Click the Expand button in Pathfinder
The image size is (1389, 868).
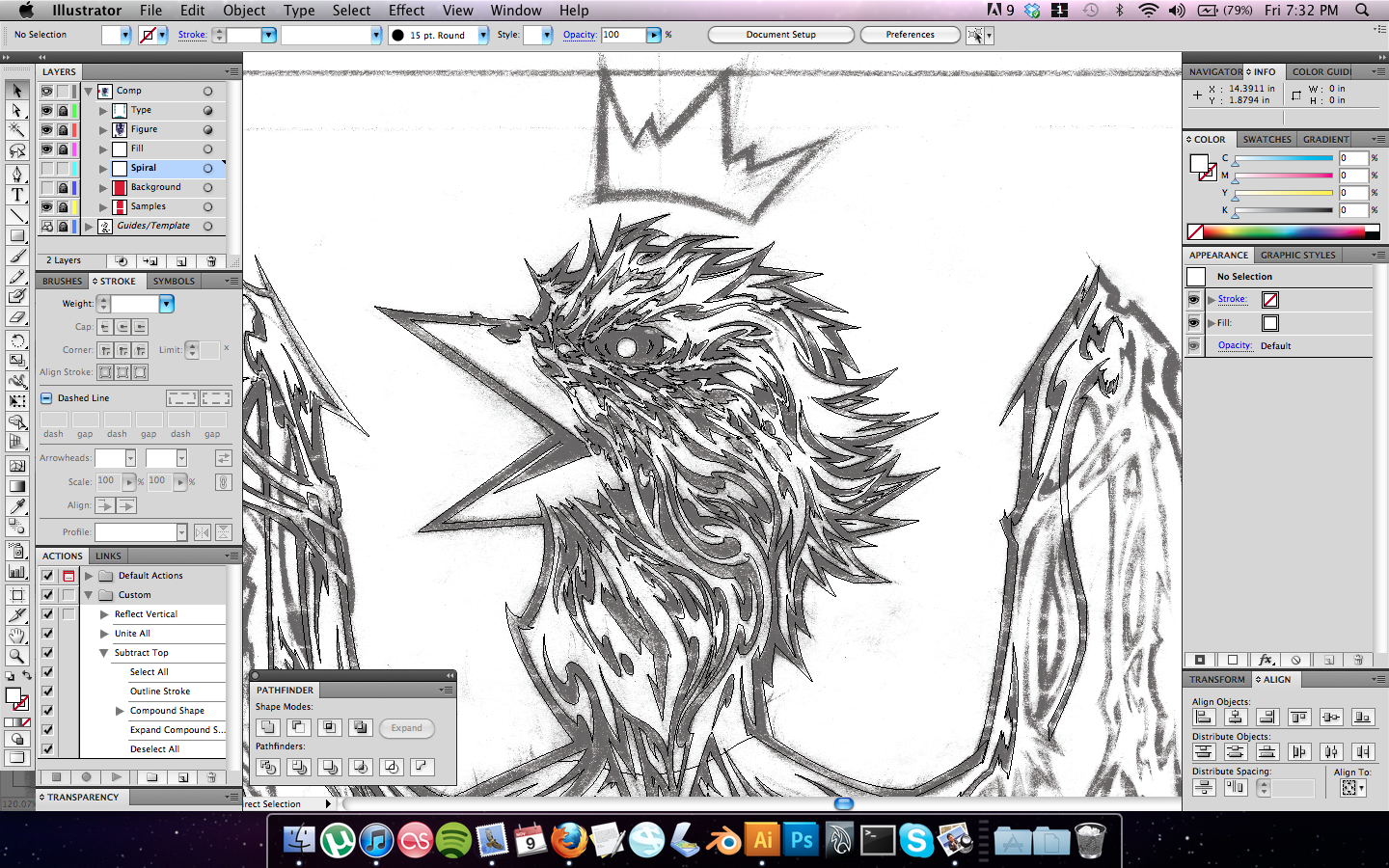click(406, 728)
